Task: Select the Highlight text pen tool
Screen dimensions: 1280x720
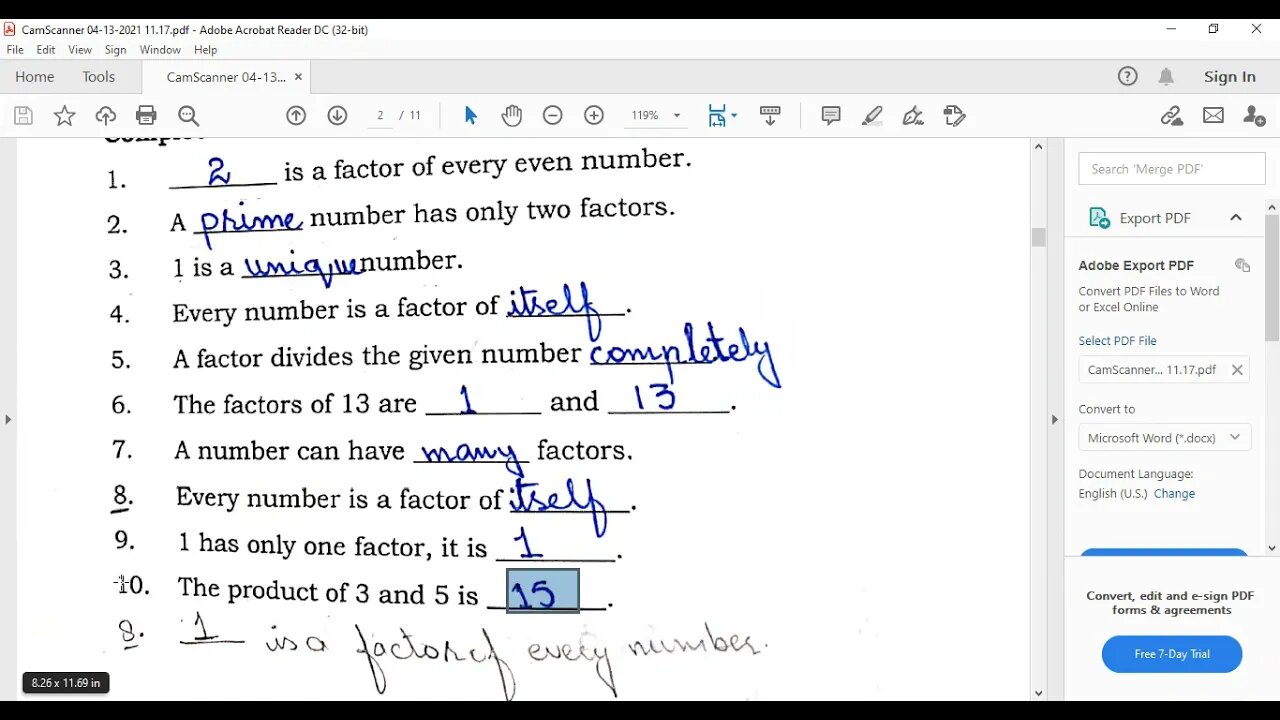Action: (x=872, y=116)
